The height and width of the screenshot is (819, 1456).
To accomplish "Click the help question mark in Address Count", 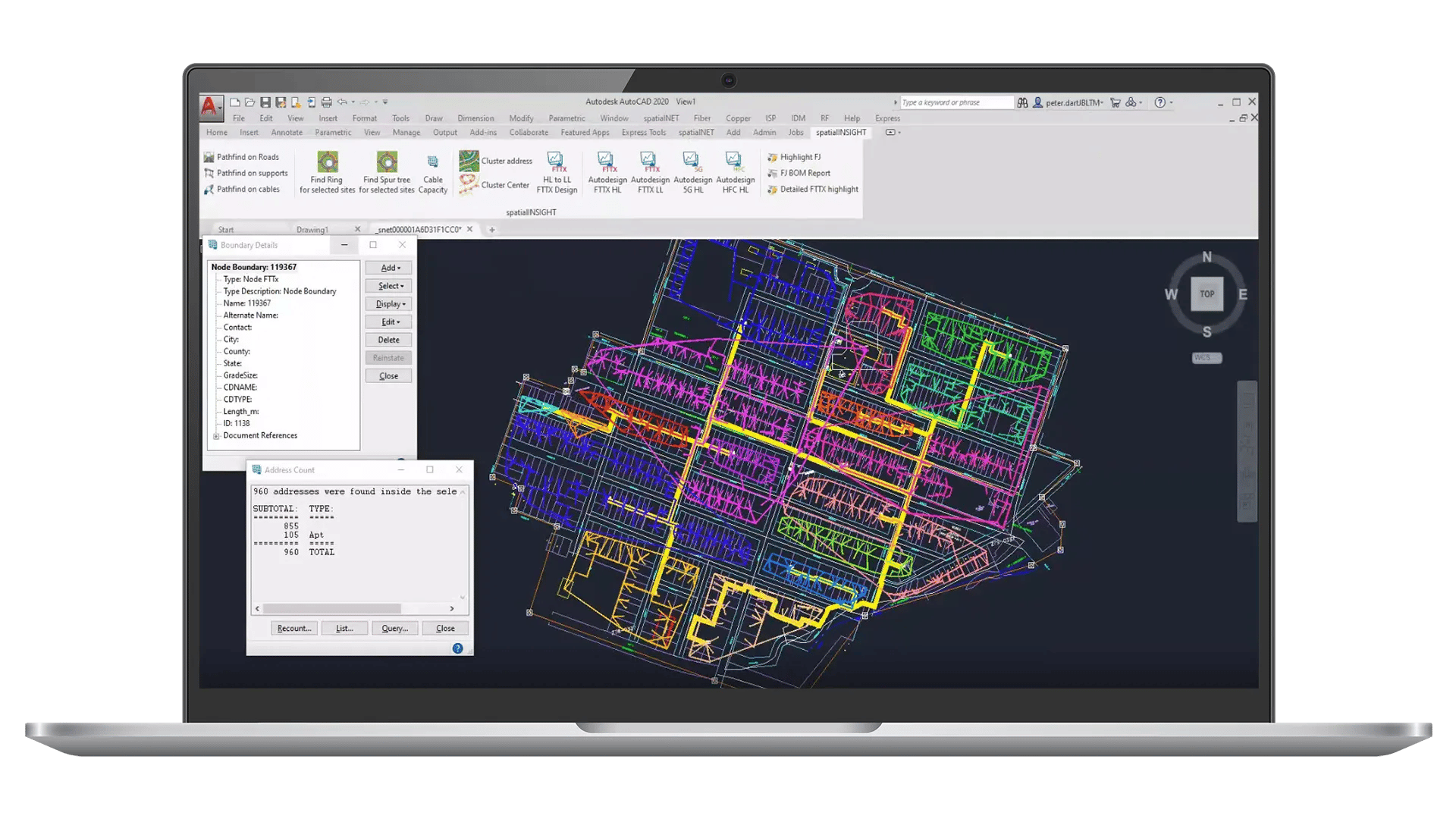I will point(457,648).
